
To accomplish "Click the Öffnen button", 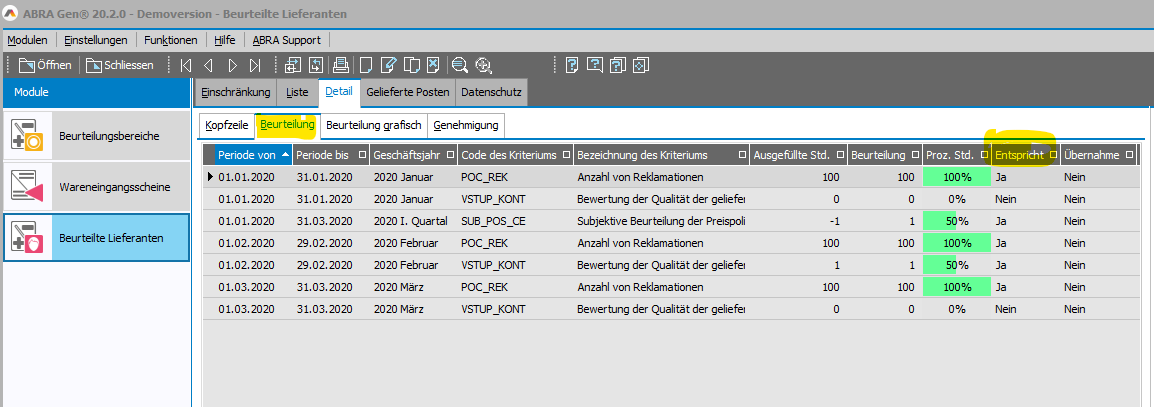I will tap(45, 66).
